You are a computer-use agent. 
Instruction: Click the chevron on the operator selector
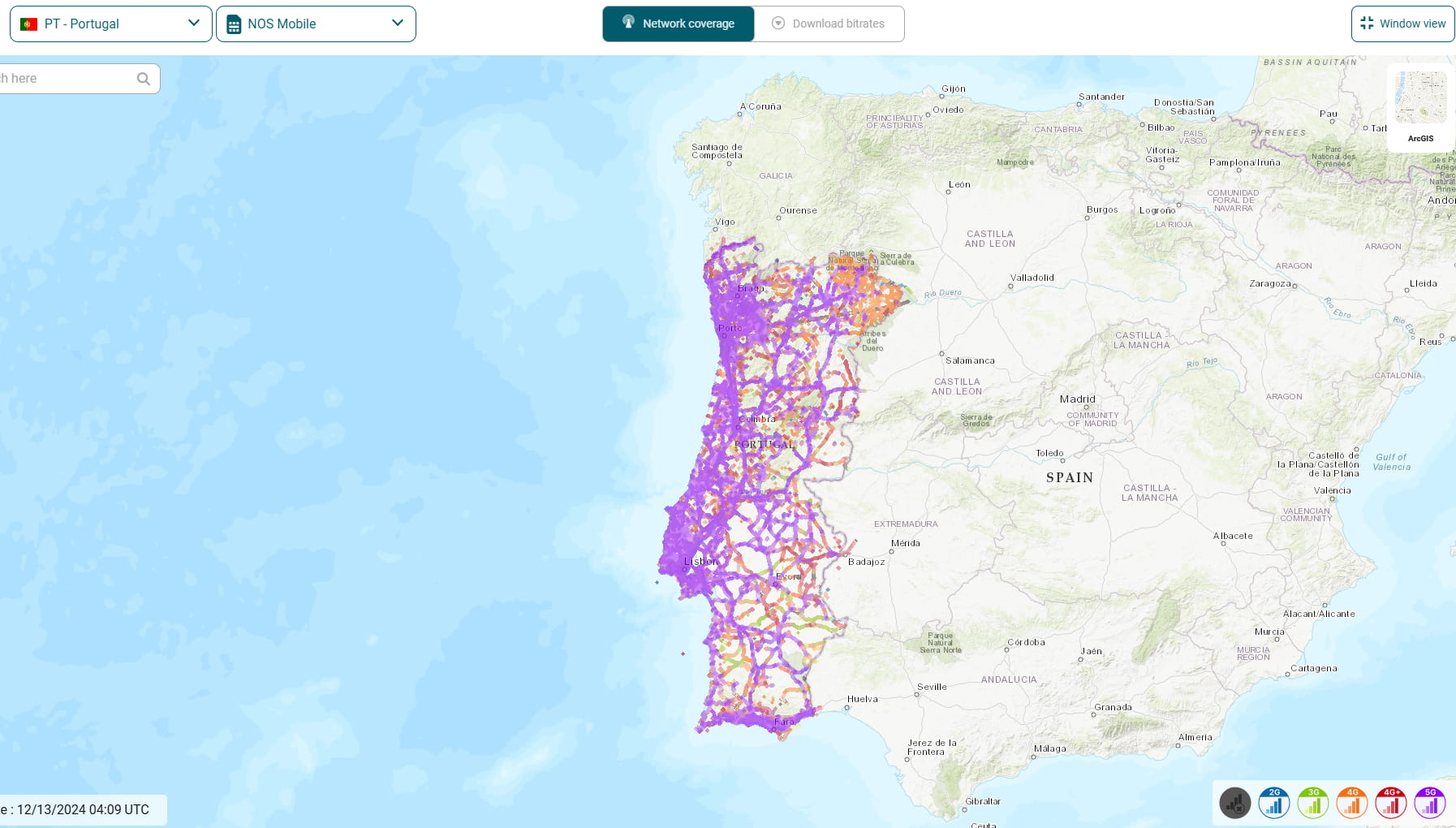(x=397, y=24)
